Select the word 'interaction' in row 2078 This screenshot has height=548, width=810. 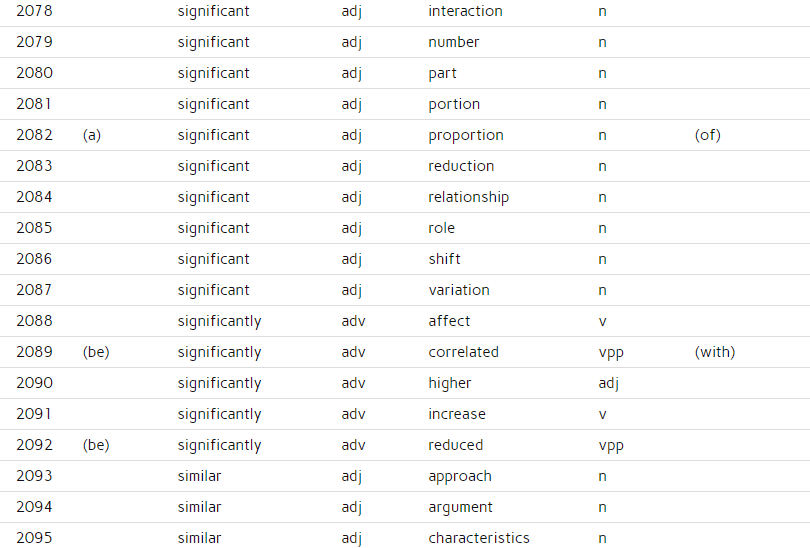(465, 11)
